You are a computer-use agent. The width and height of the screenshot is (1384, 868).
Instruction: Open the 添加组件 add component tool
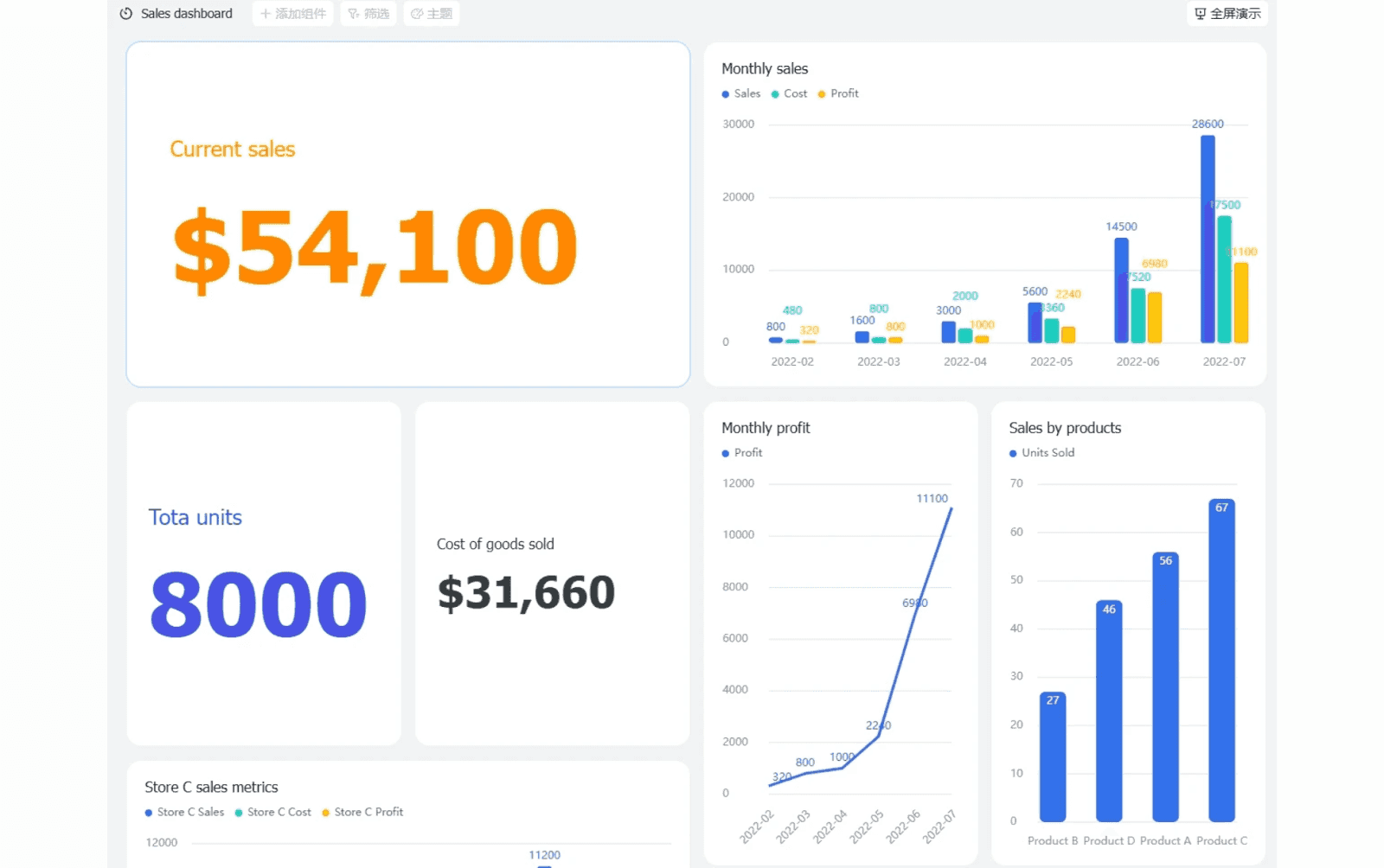click(x=292, y=13)
